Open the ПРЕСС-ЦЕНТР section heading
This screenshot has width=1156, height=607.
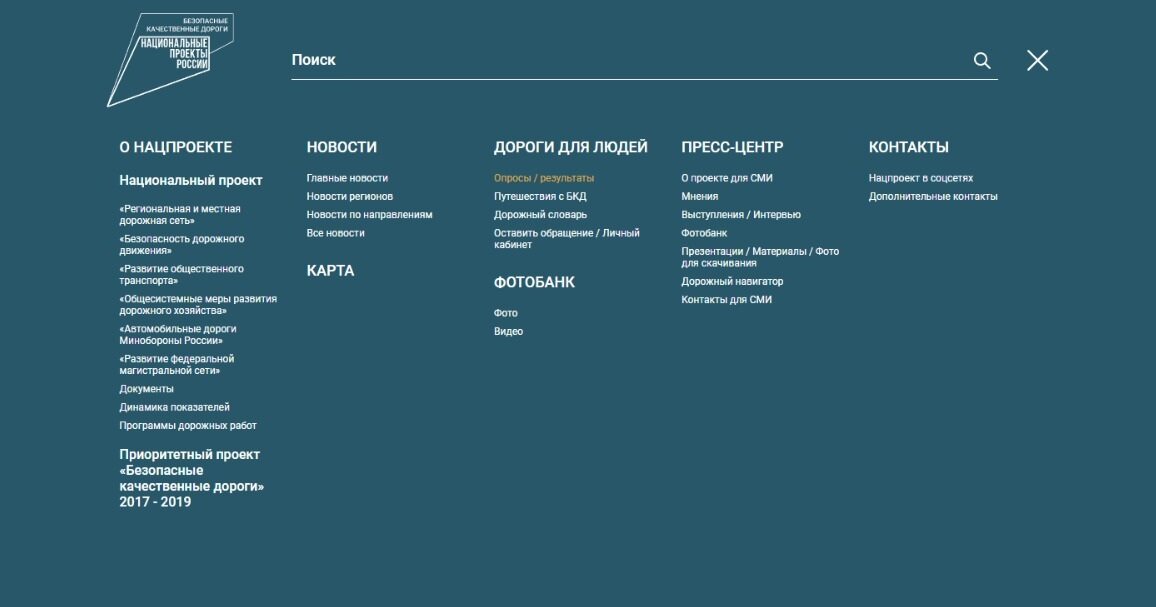click(x=732, y=147)
